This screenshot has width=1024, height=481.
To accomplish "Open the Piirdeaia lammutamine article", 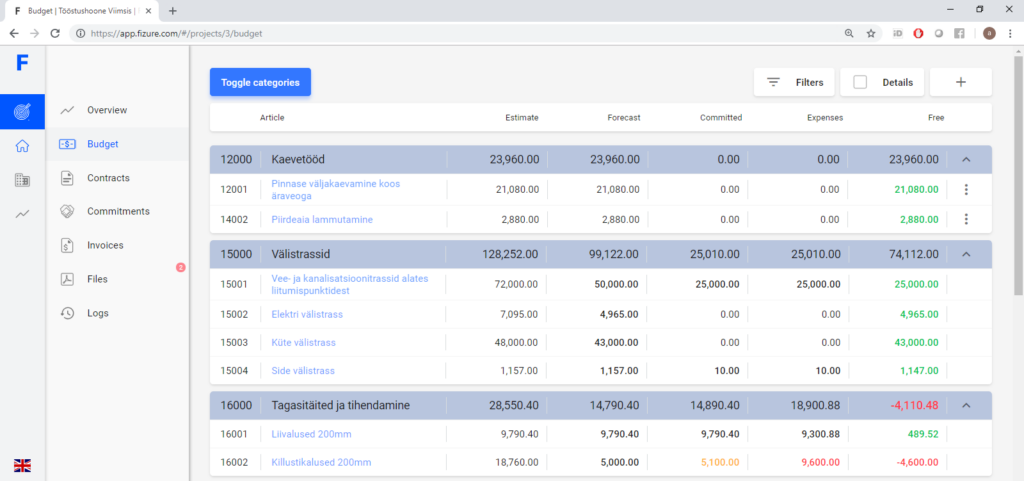I will click(322, 220).
